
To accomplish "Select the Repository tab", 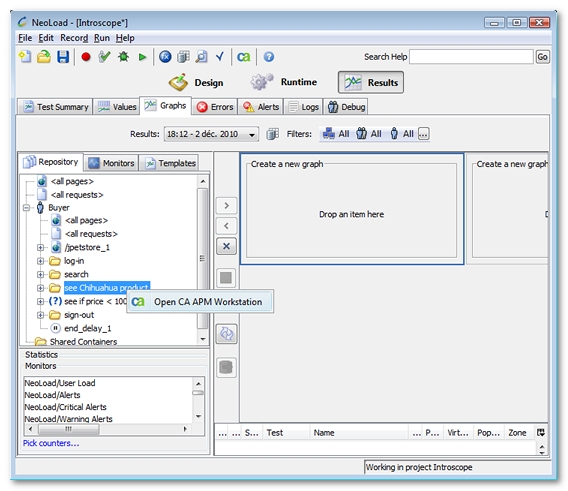I will 51,162.
